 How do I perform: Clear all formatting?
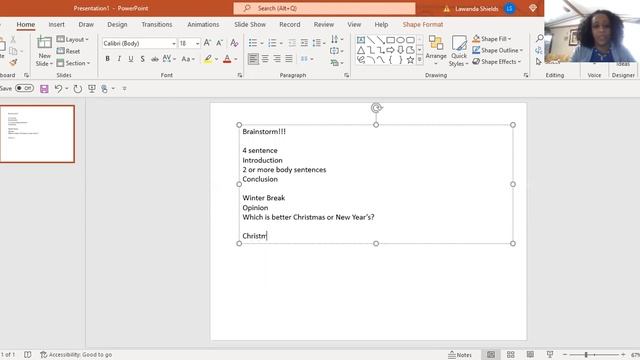point(234,43)
